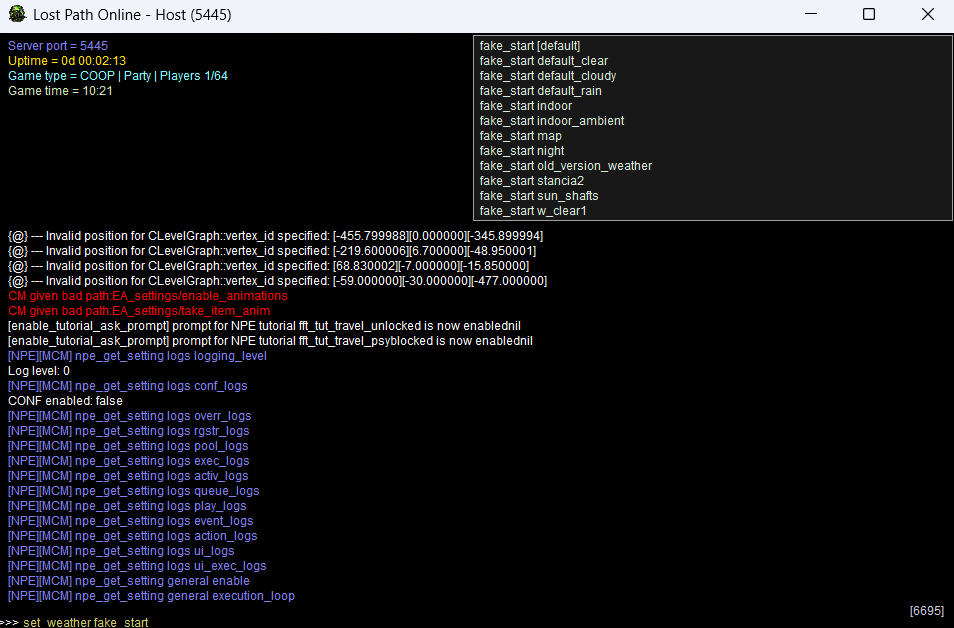Pick 'fake_start map' suggestion
This screenshot has width=954, height=628.
tap(520, 136)
